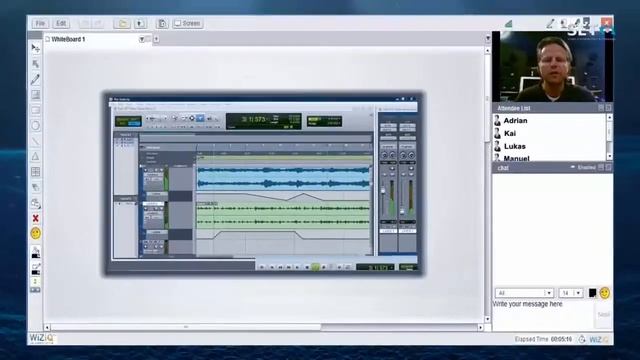Select the insert image tool
Viewport: 640px width, 360px height.
36,95
